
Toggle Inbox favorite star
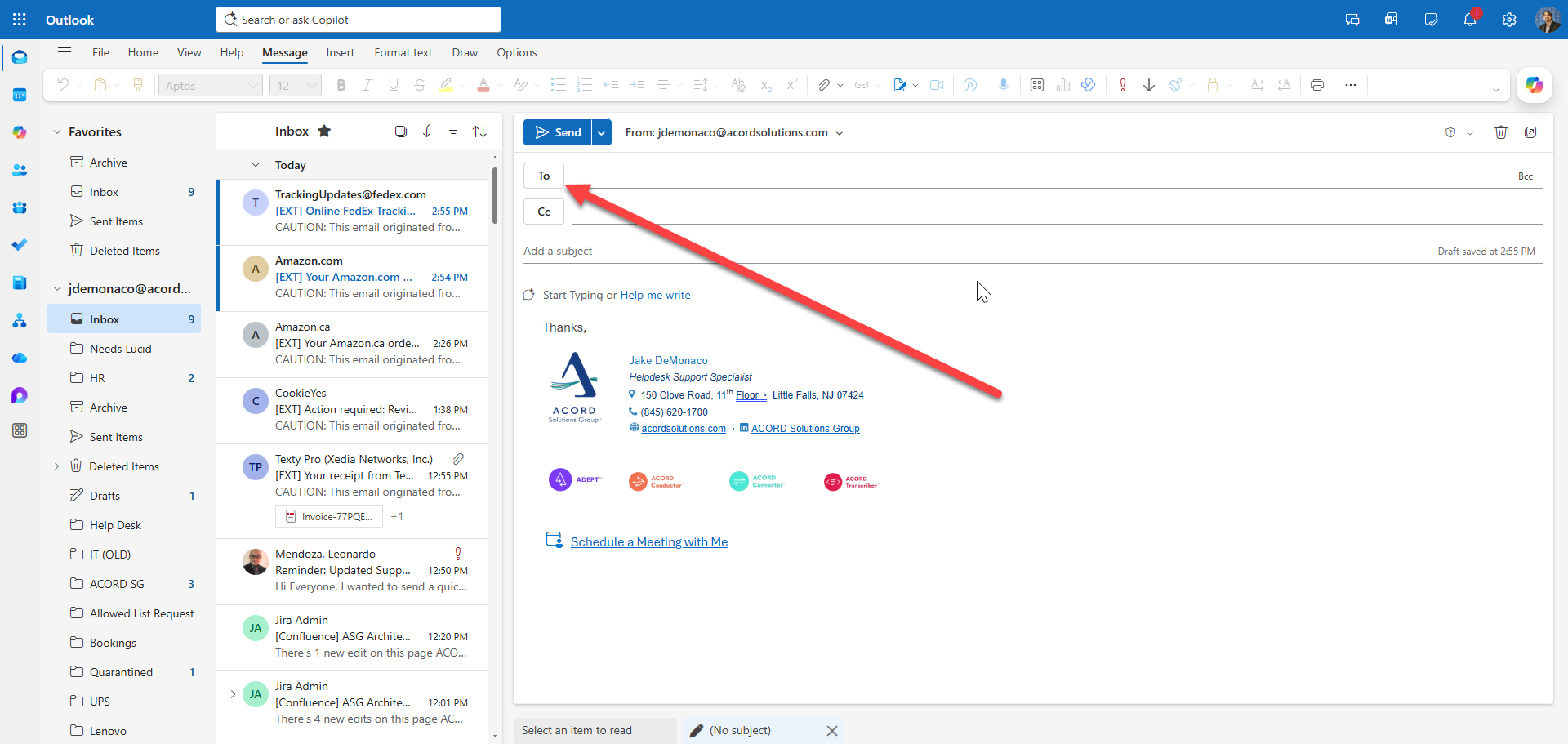(324, 131)
